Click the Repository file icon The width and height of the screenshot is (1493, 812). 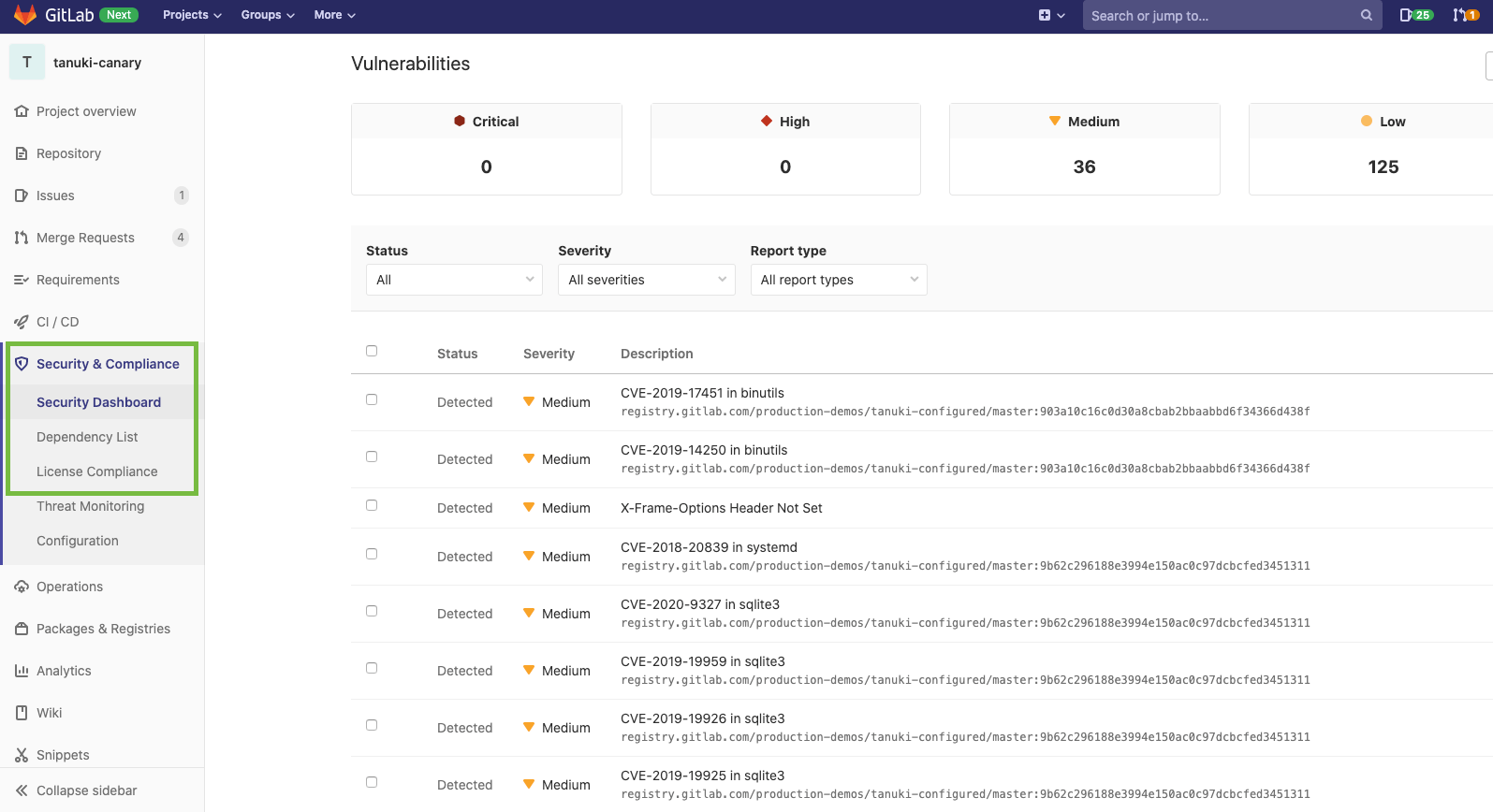(22, 153)
